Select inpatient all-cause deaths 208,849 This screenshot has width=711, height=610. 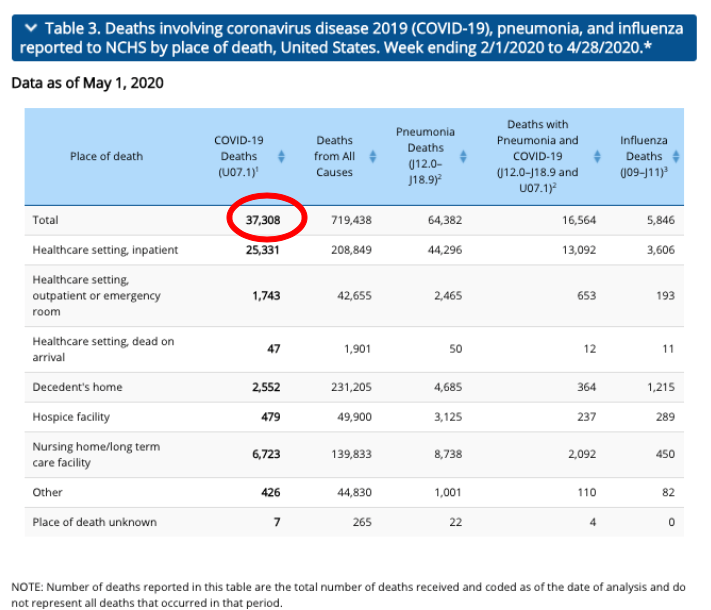[x=351, y=250]
